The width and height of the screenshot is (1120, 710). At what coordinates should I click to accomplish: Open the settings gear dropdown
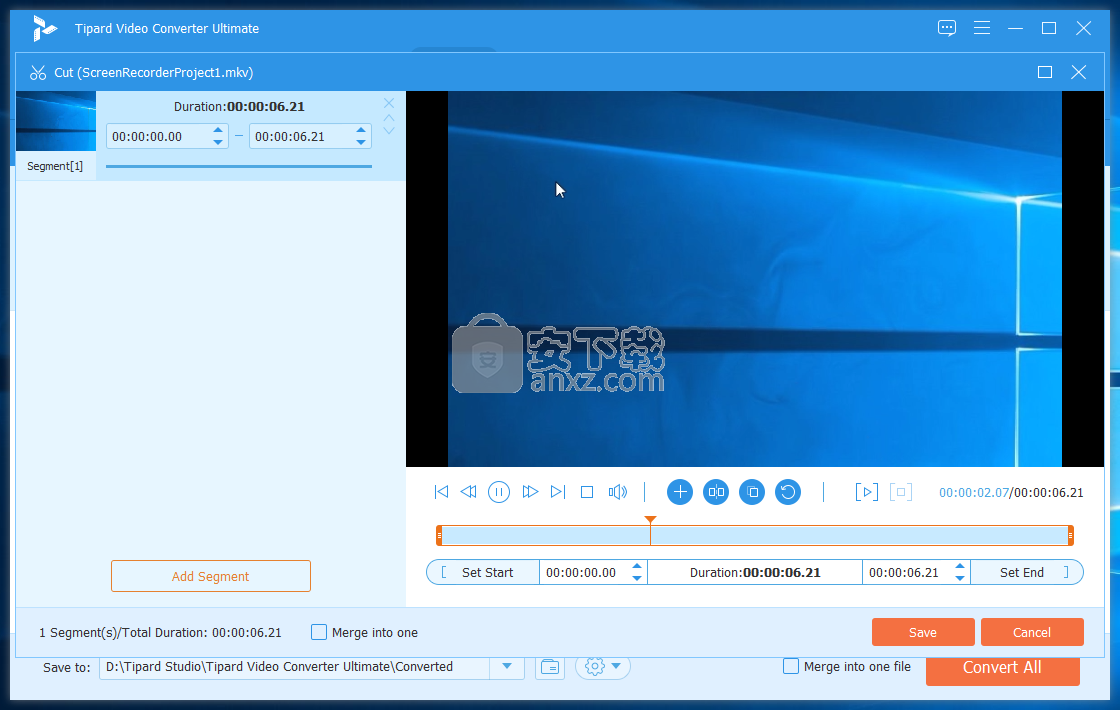[x=603, y=666]
